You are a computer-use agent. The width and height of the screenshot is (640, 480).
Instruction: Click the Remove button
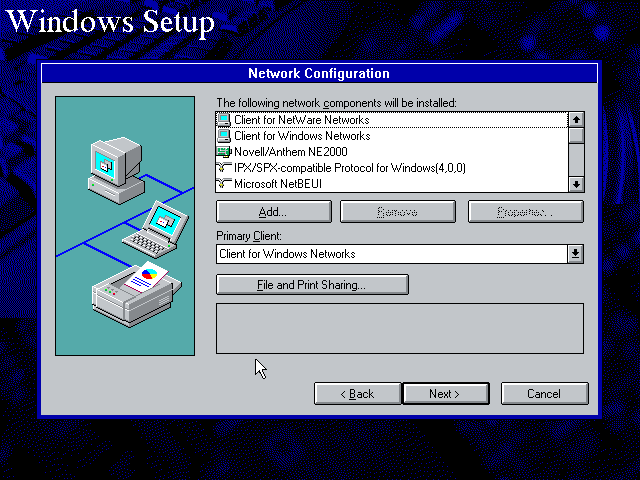(398, 211)
